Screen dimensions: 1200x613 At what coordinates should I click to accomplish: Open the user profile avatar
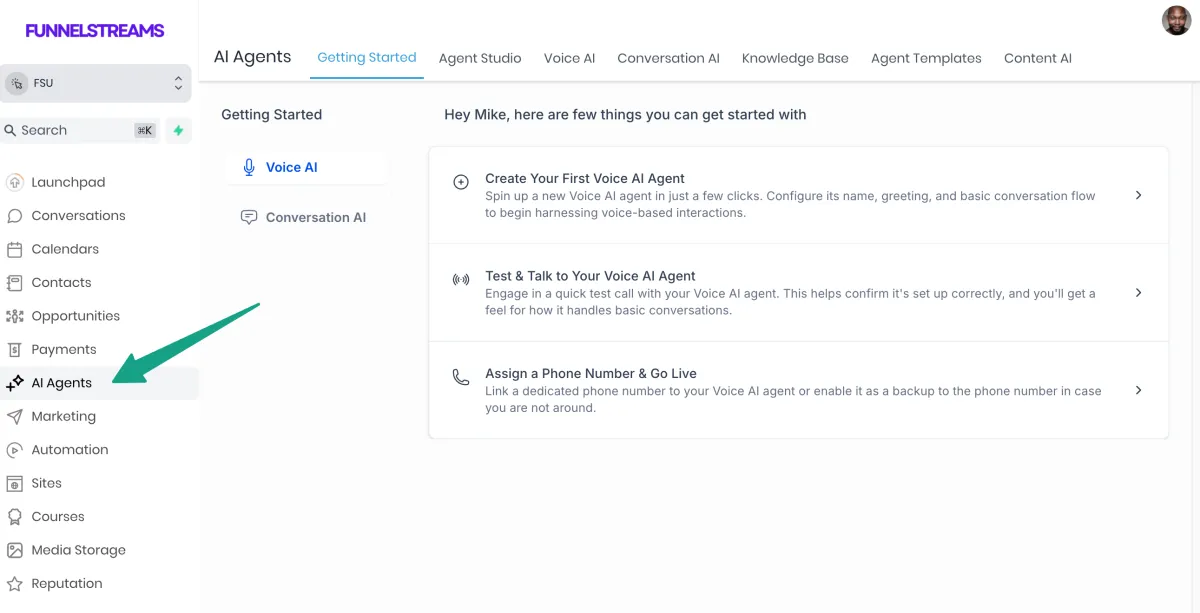click(1176, 20)
